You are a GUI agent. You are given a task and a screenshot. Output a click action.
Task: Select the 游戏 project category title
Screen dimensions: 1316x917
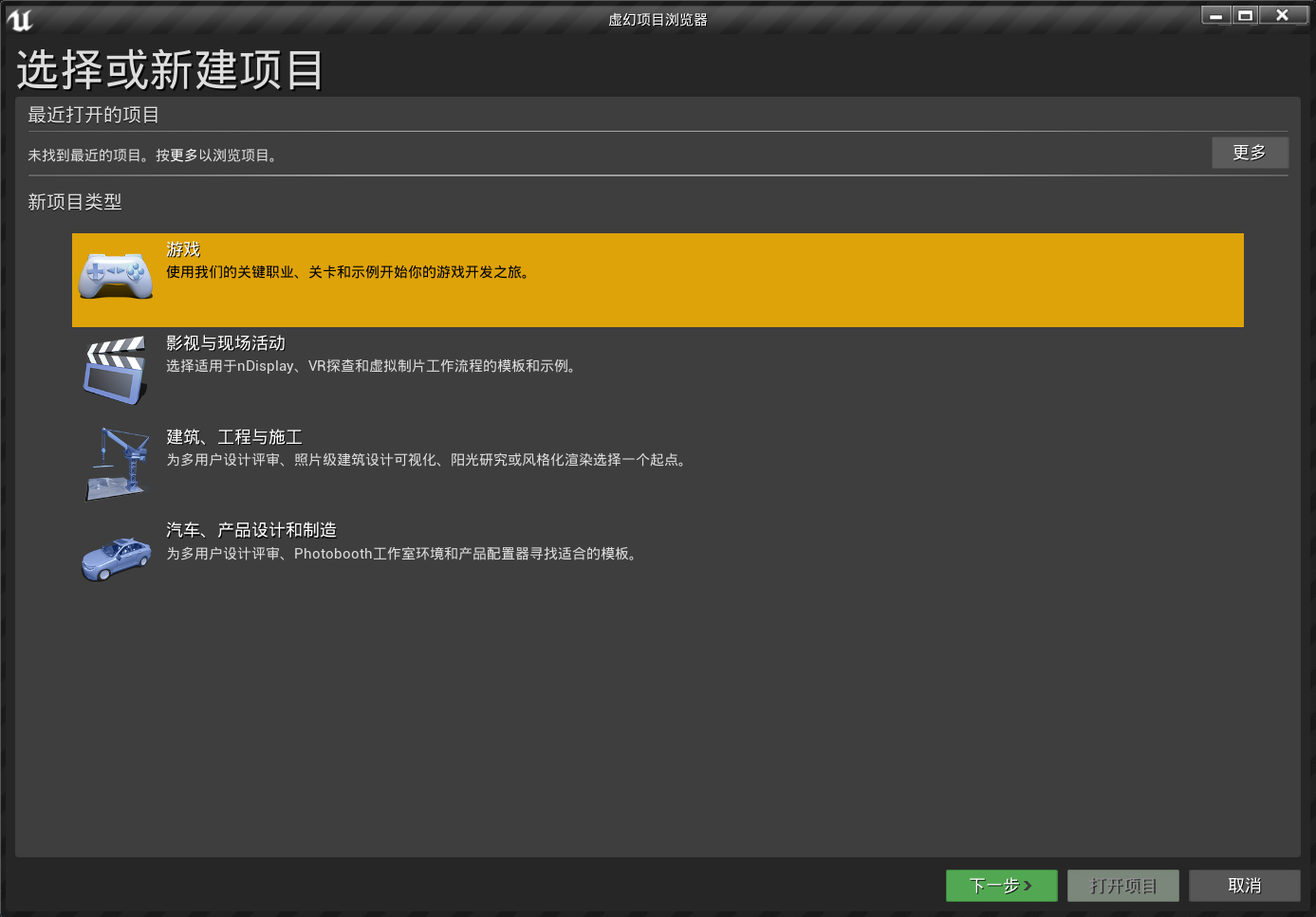[183, 249]
